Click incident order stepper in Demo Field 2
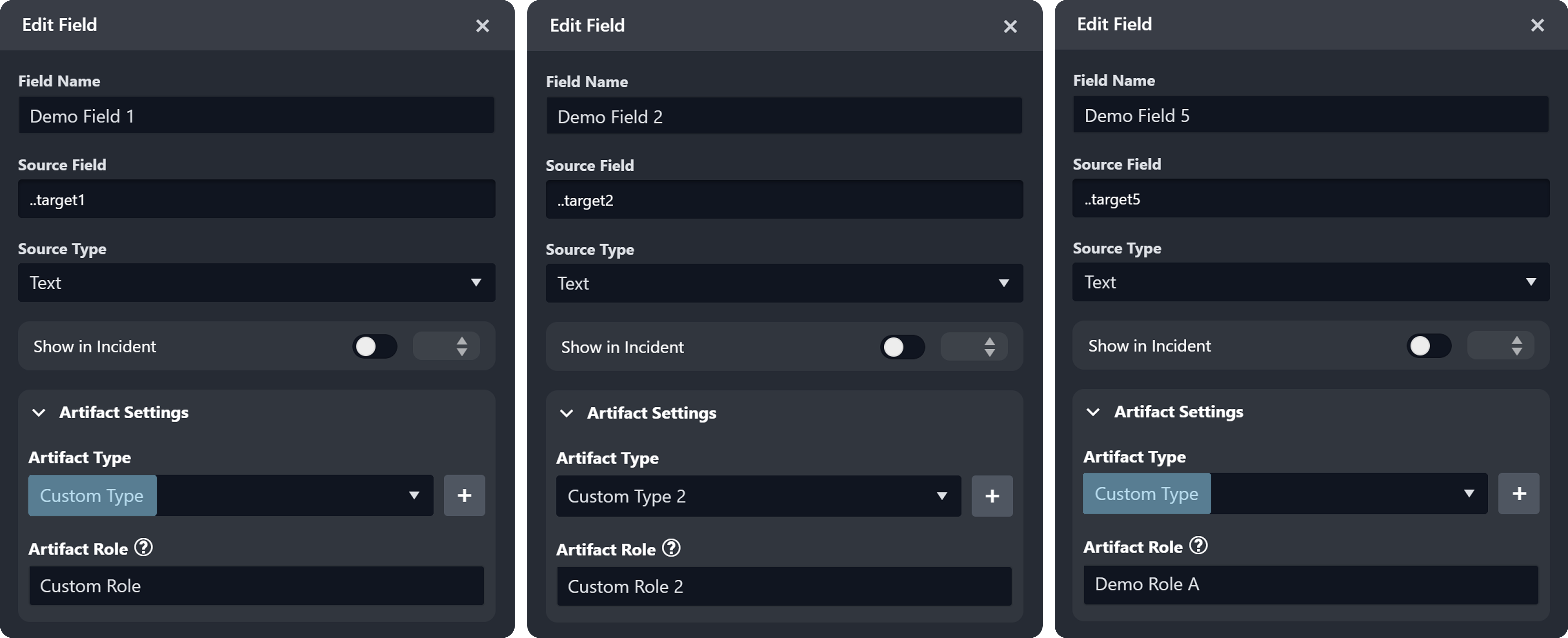 click(989, 347)
